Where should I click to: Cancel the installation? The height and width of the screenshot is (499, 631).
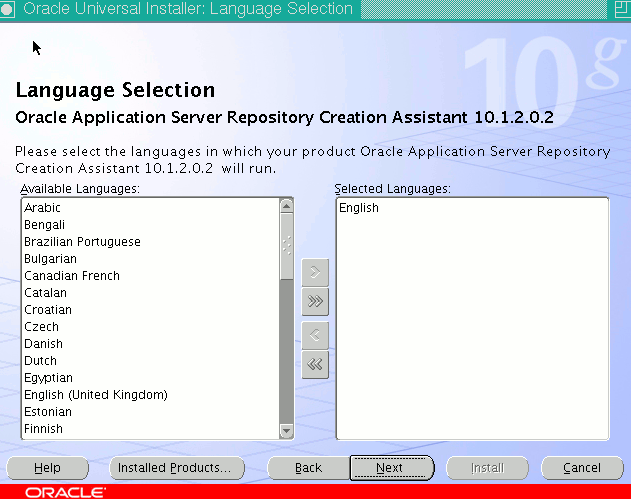point(582,468)
